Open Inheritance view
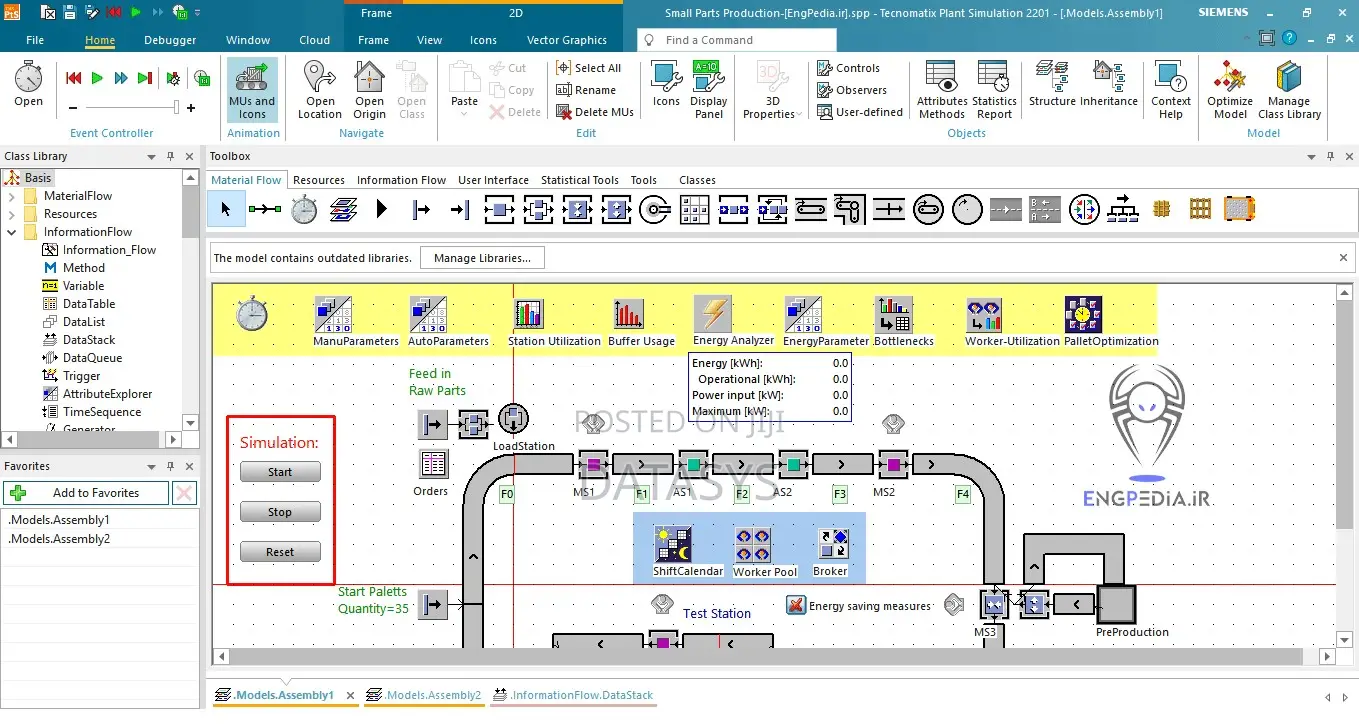Image resolution: width=1359 pixels, height=728 pixels. pos(1109,84)
